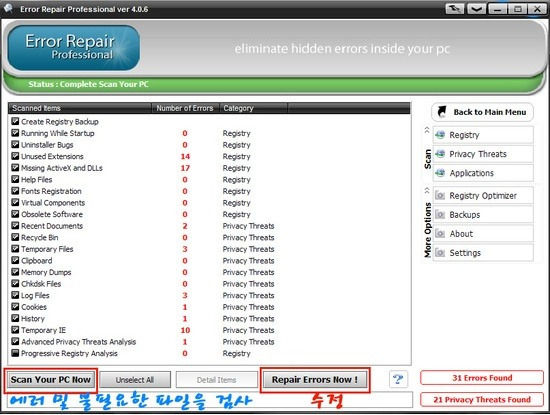Screen dimensions: 550x415
Task: Click the Back to Main Menu arrow icon
Action: click(x=442, y=112)
